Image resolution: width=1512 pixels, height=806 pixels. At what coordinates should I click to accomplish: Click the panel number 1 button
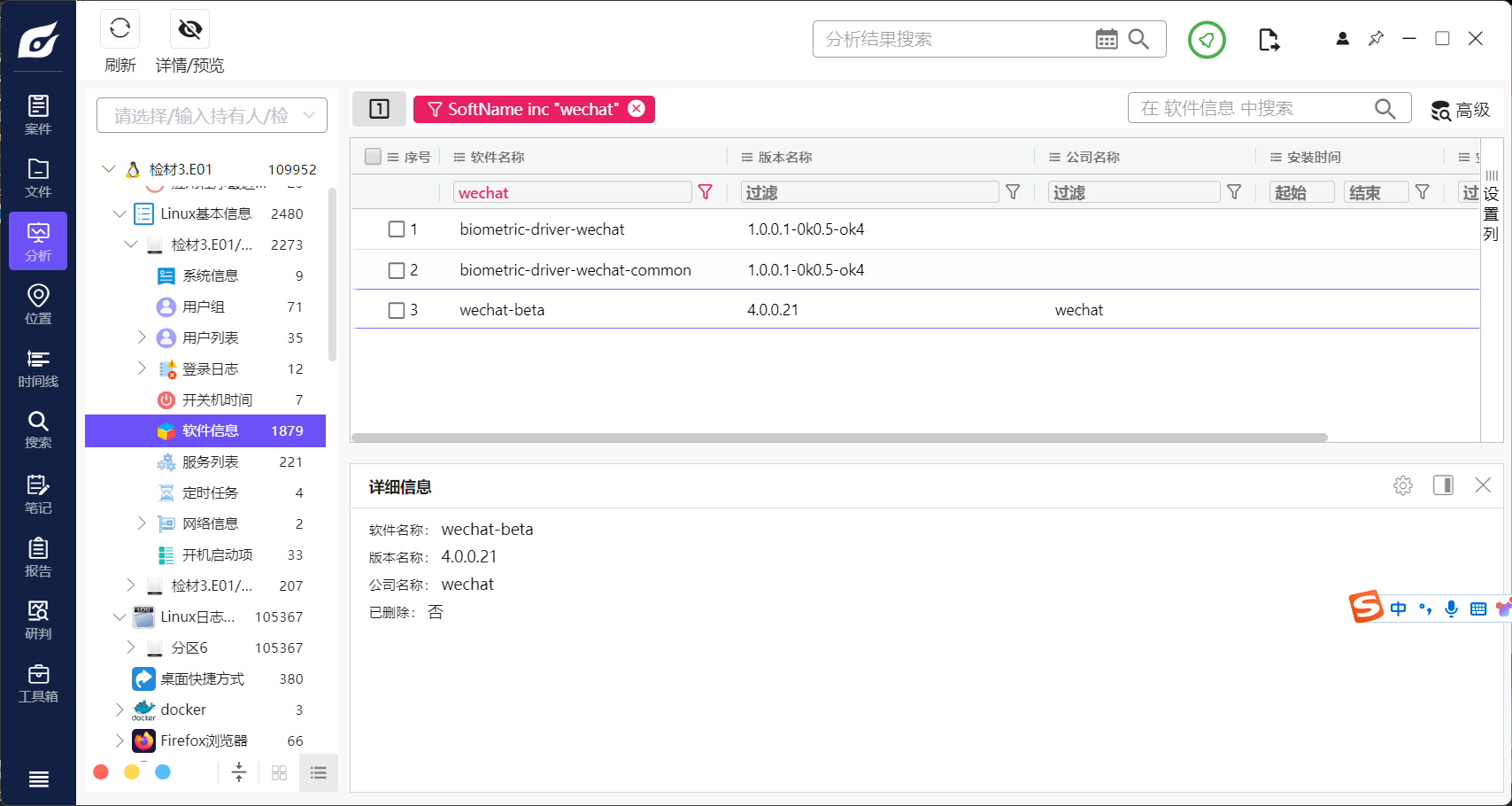point(379,109)
